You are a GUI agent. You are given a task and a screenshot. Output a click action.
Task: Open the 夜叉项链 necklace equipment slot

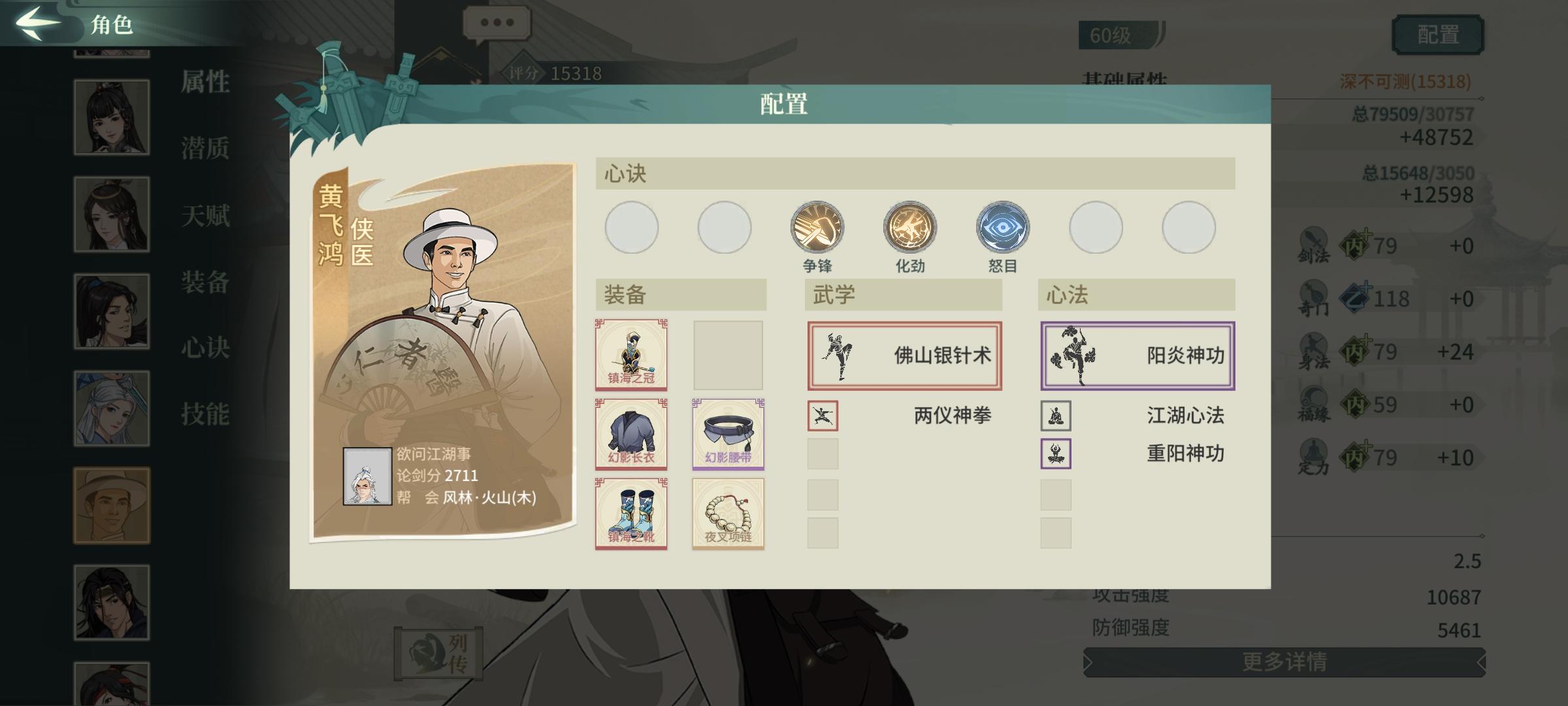[x=728, y=514]
